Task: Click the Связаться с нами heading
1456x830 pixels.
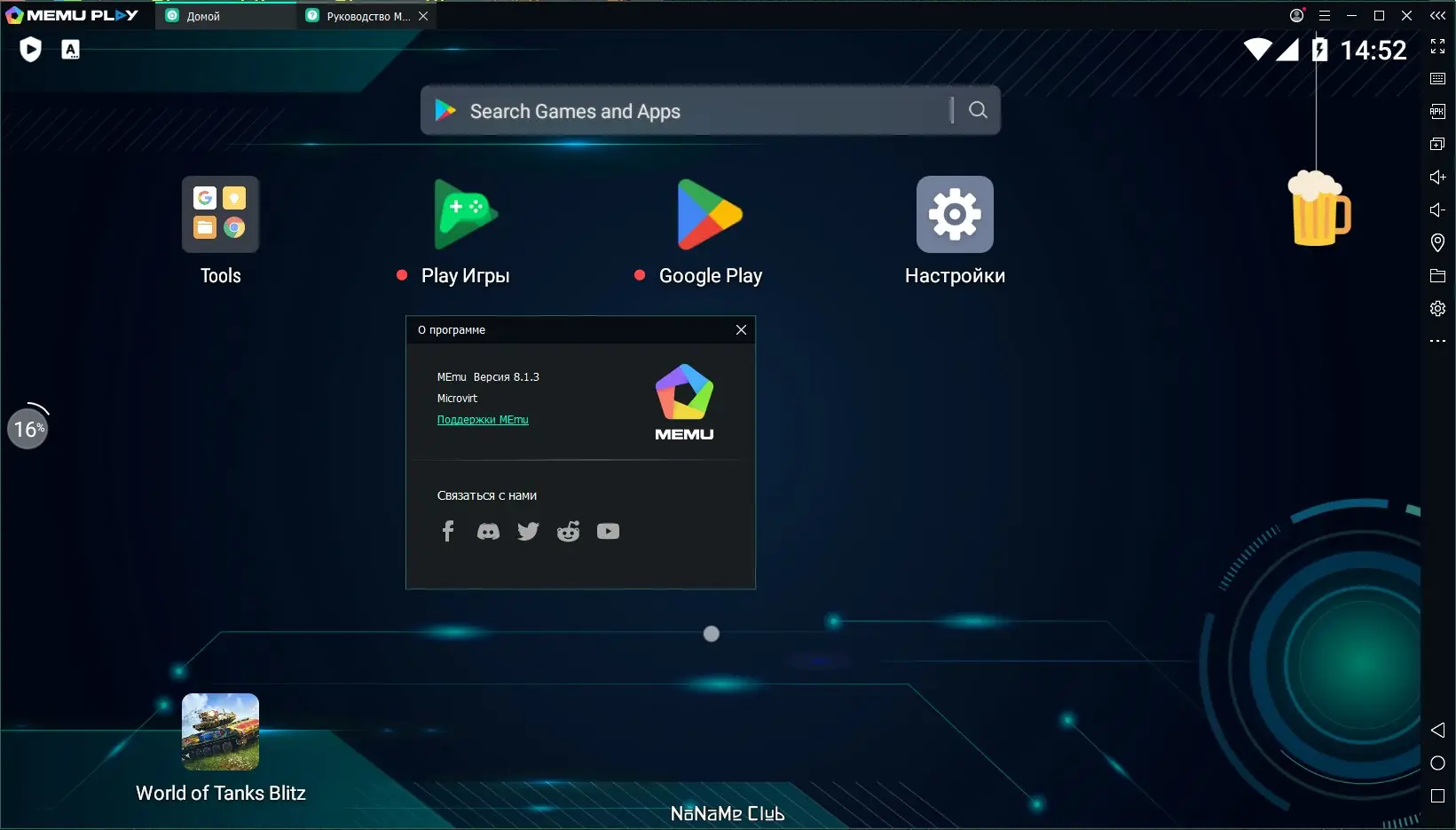Action: click(486, 495)
